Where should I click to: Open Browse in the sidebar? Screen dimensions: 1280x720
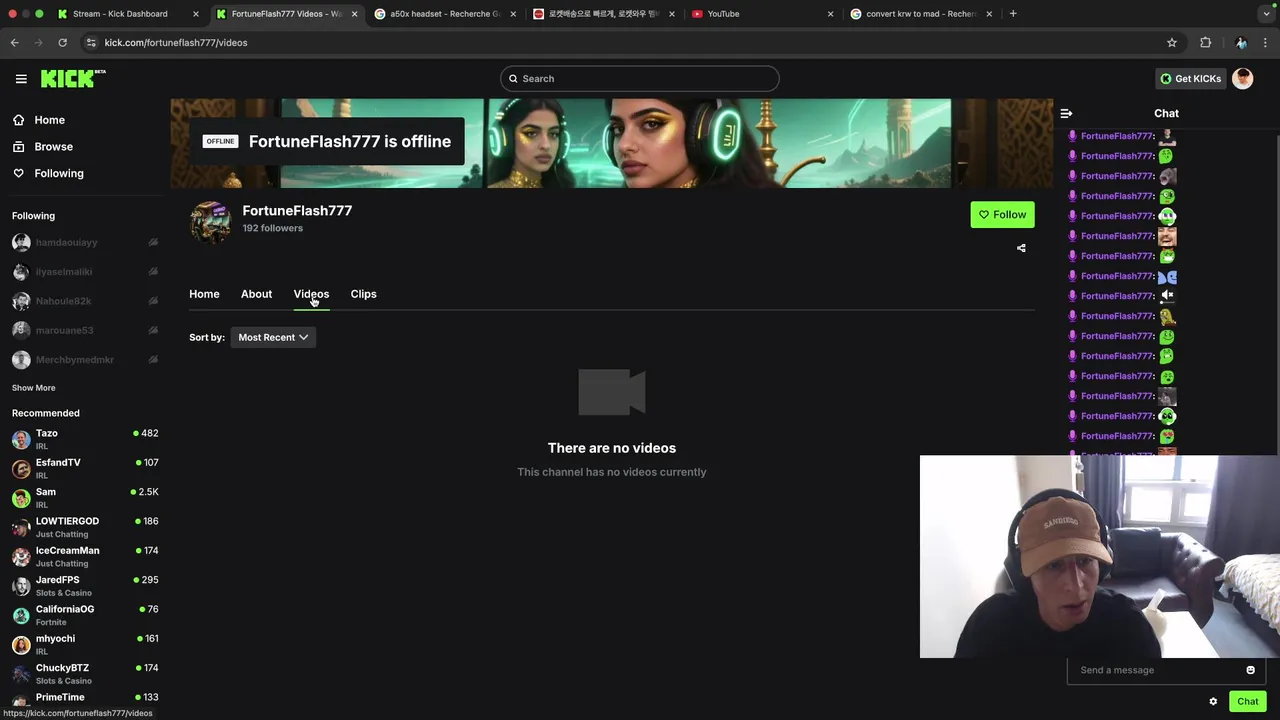tap(53, 147)
